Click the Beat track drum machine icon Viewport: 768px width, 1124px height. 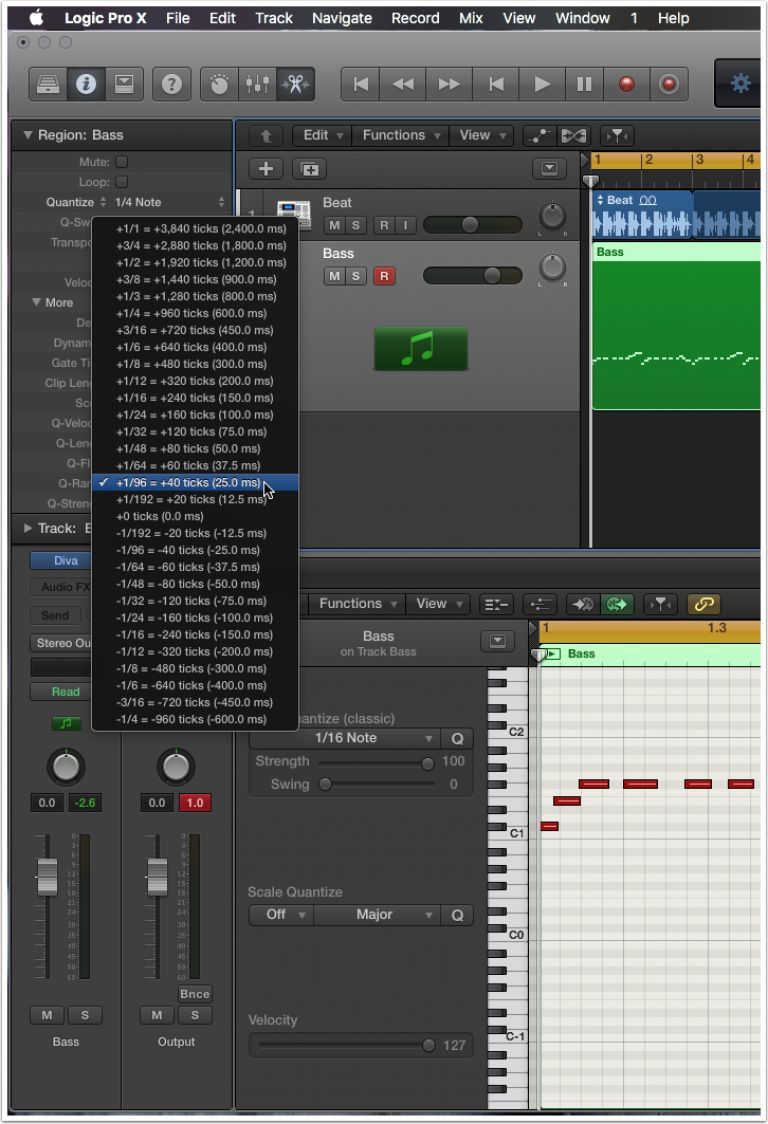[294, 214]
